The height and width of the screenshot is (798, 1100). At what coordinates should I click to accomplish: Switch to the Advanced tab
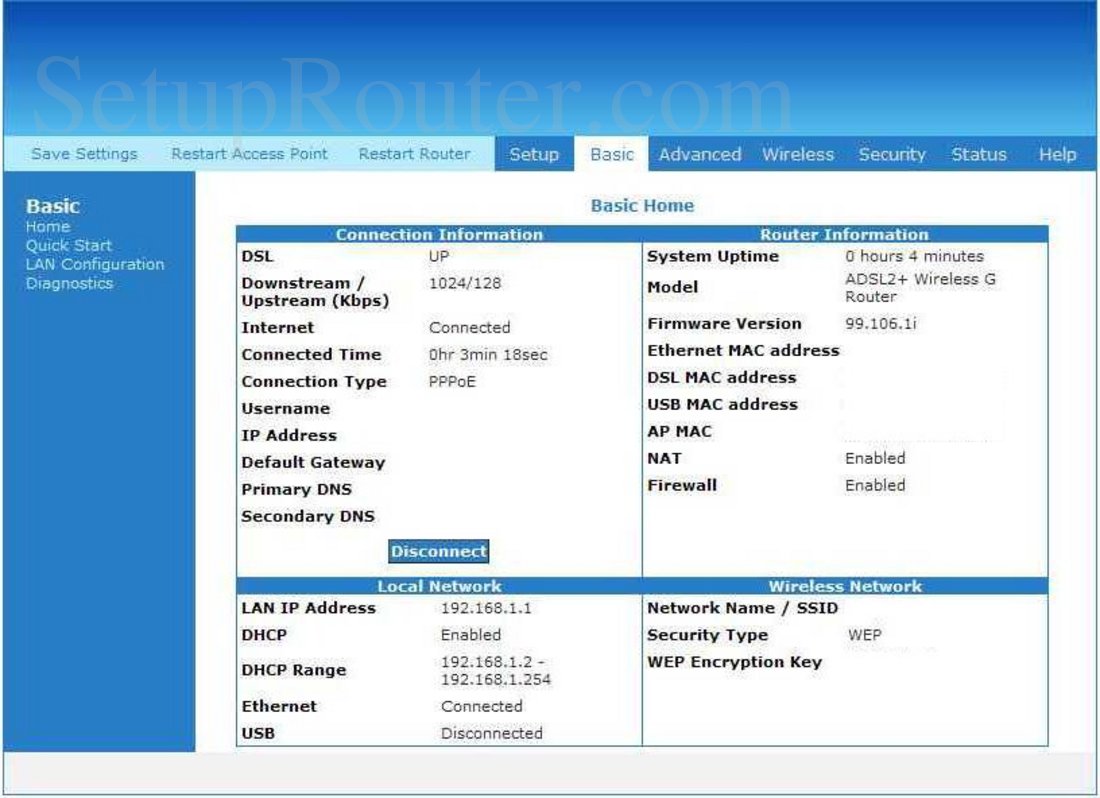tap(699, 154)
